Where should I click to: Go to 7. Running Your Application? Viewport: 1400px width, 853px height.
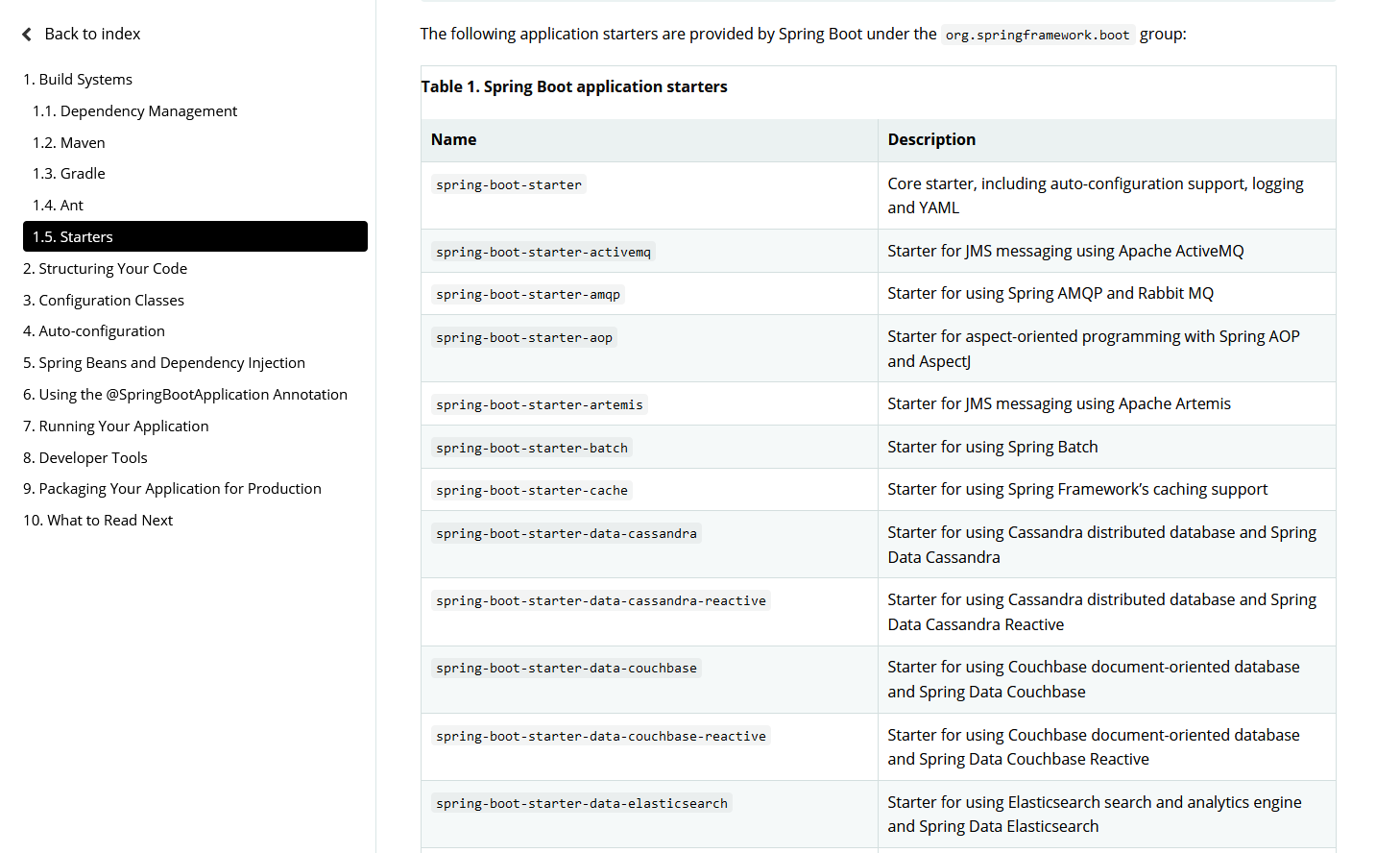point(116,426)
